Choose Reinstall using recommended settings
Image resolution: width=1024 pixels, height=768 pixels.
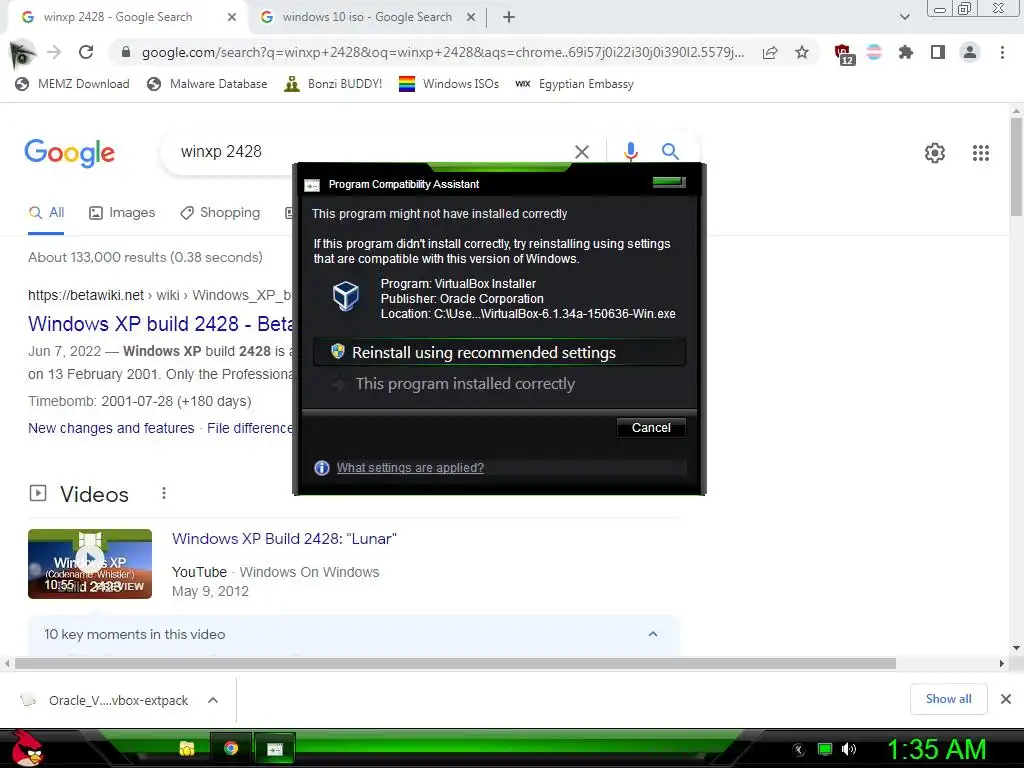coord(499,353)
